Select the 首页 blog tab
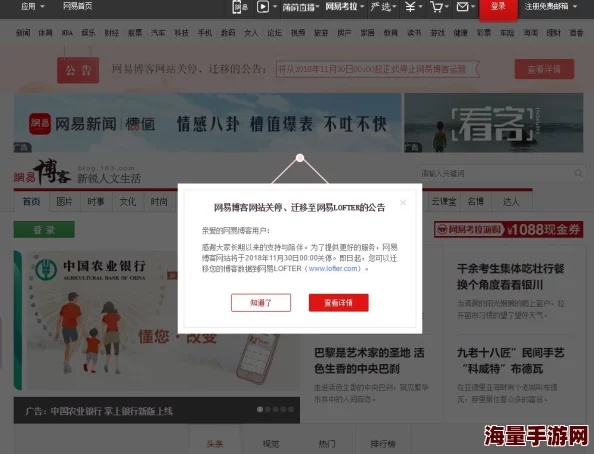This screenshot has height=454, width=594. pos(31,202)
